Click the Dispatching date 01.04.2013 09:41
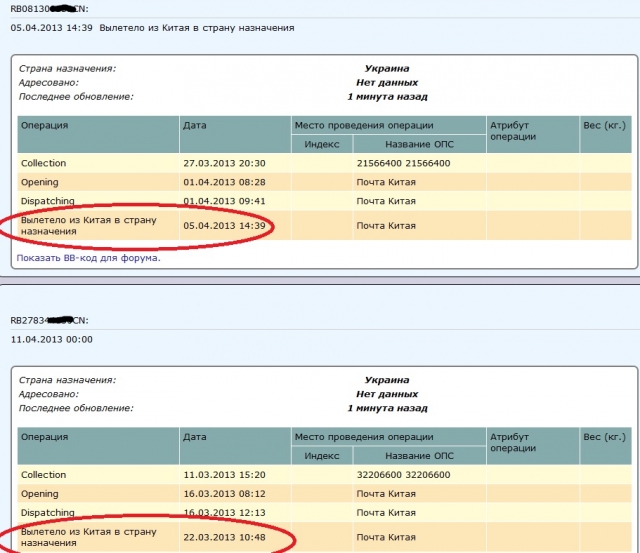This screenshot has width=640, height=553. (x=224, y=201)
